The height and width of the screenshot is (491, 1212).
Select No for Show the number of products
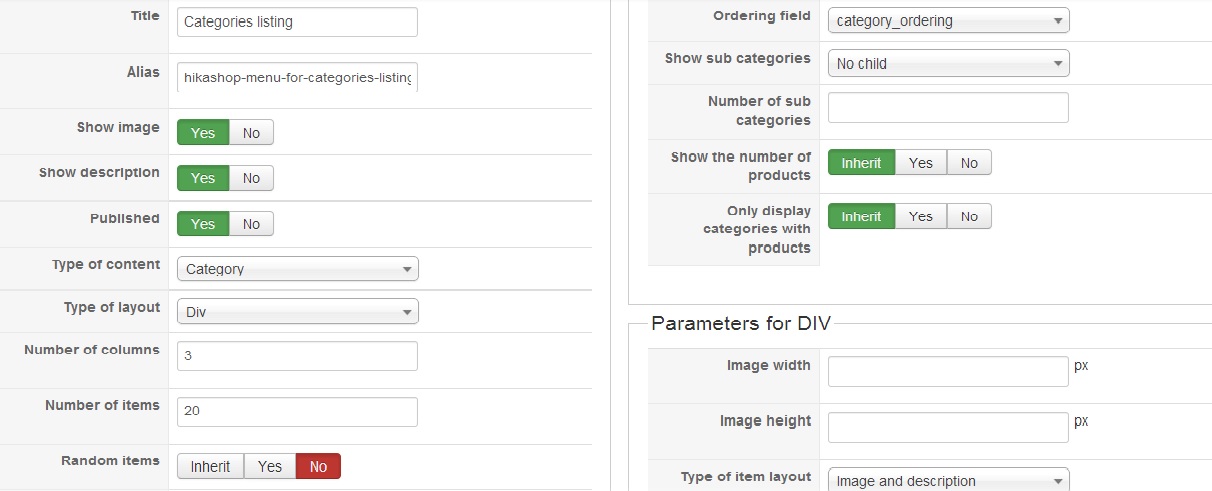[x=969, y=163]
